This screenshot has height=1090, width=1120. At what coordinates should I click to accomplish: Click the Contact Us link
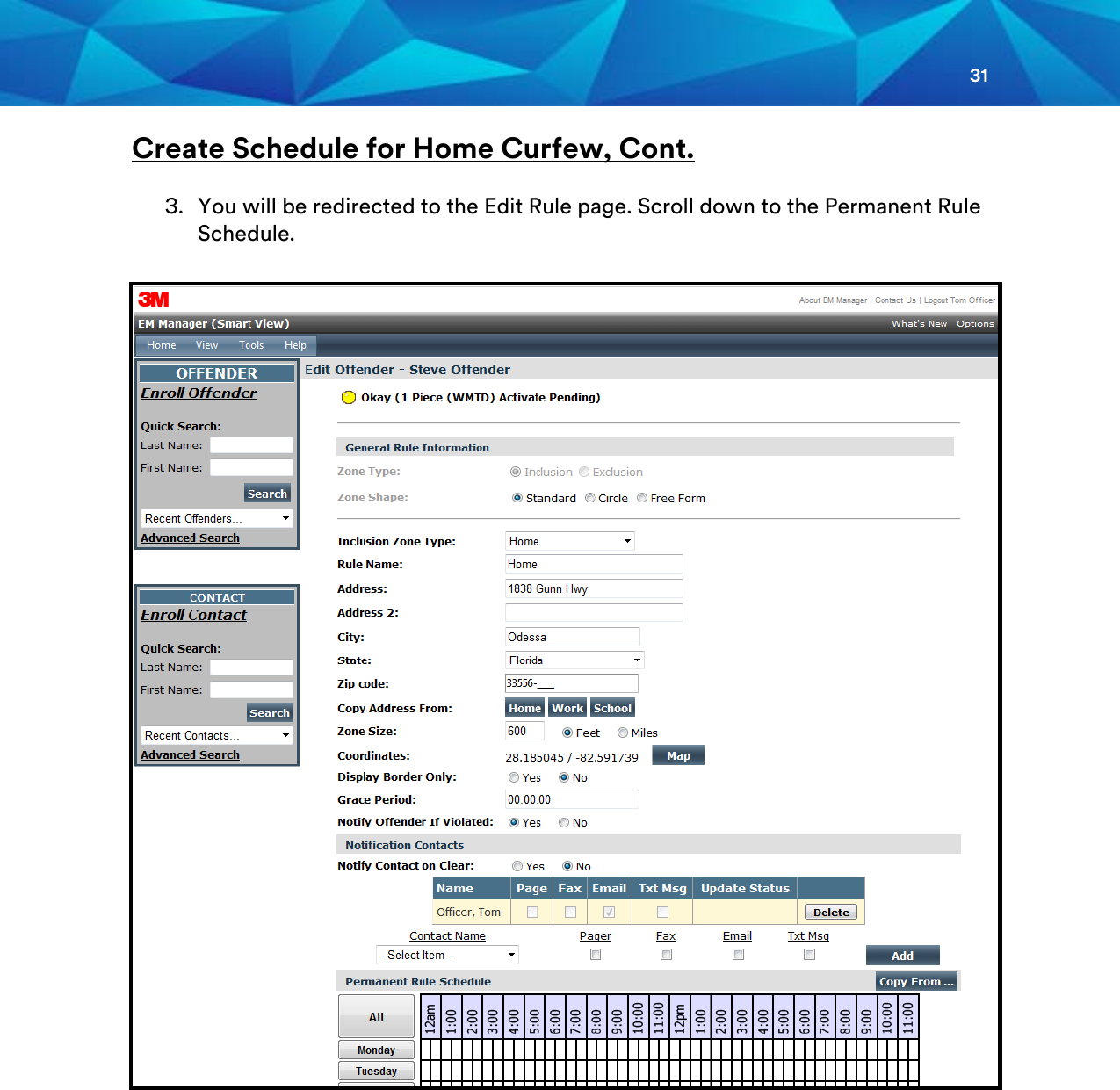(895, 300)
